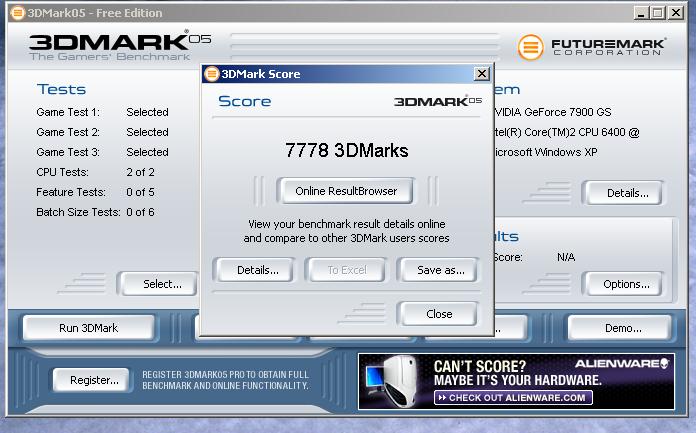Click the grayed-out To Excel button
Viewport: 696px width, 433px height.
(347, 270)
